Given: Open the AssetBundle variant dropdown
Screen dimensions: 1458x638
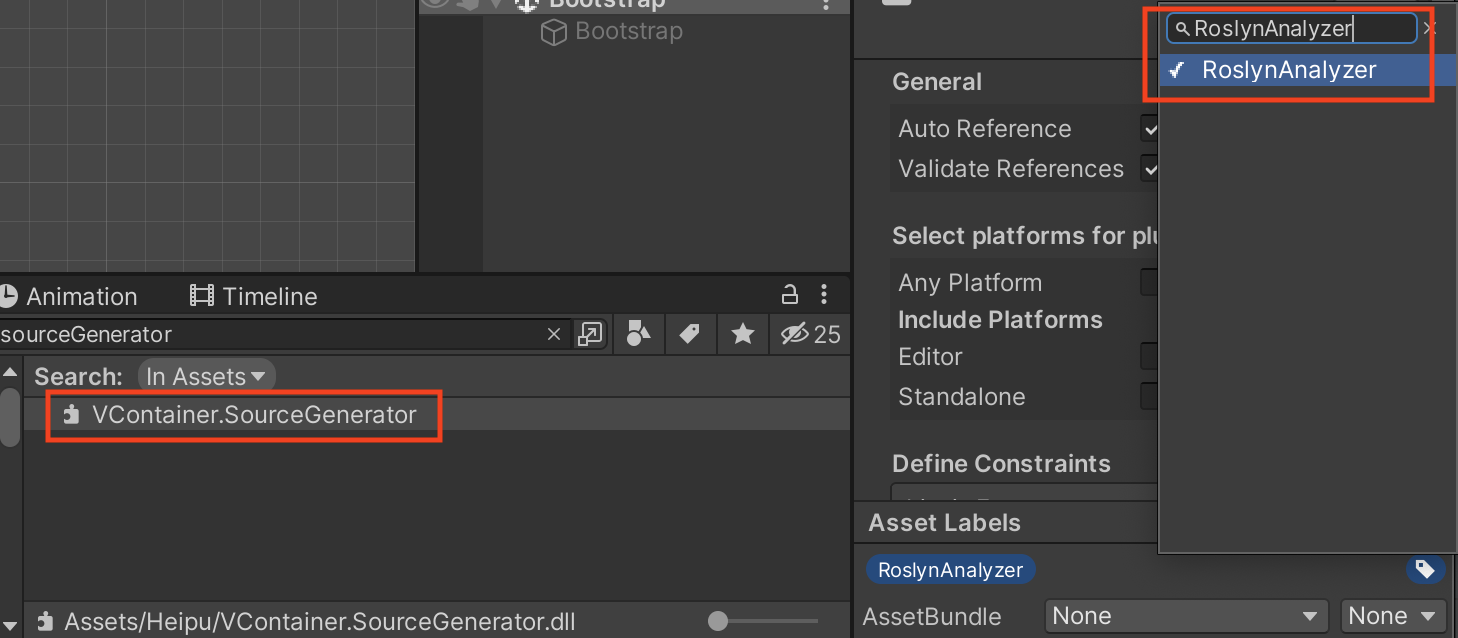Looking at the screenshot, I should (1392, 616).
